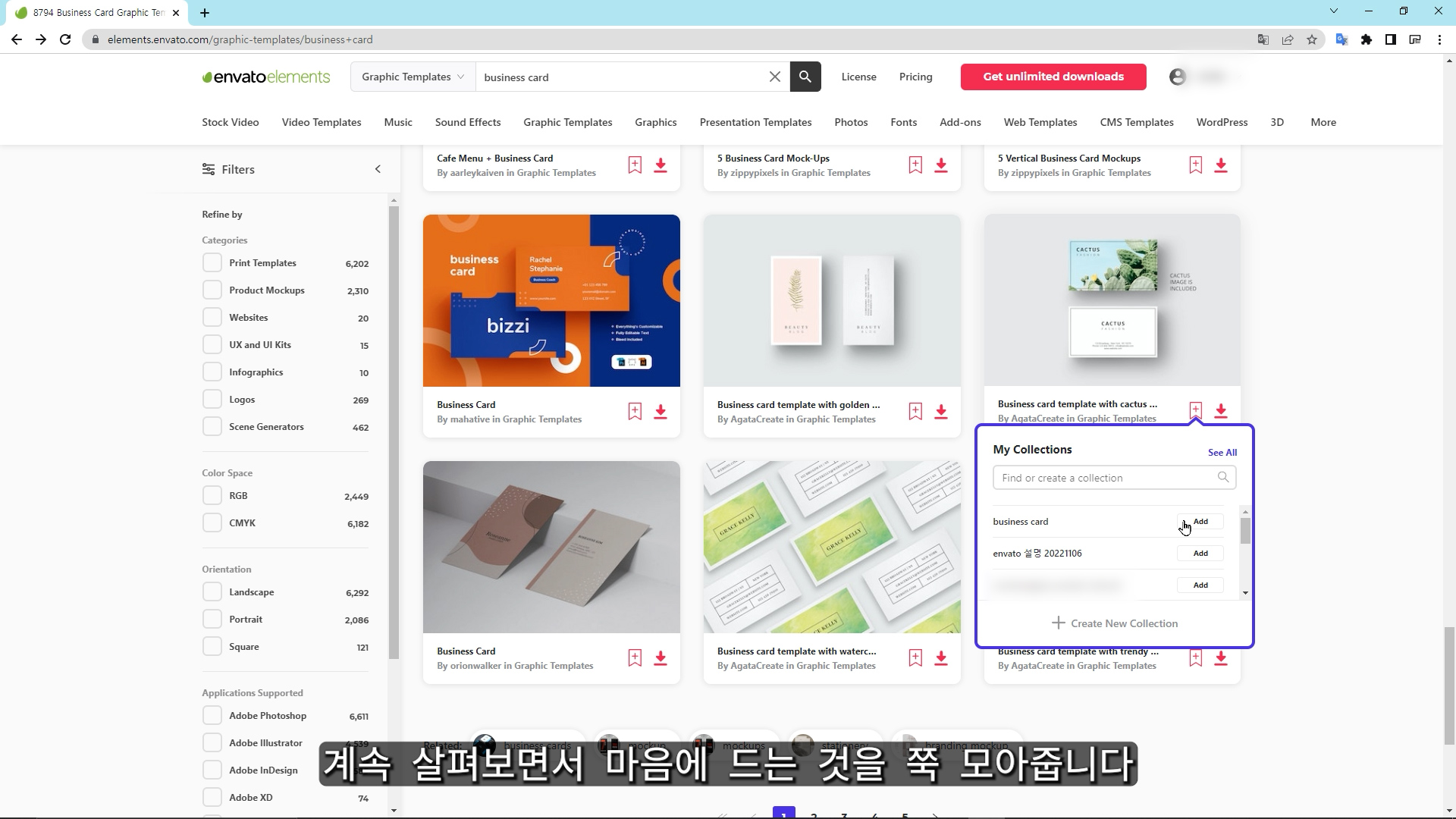Open the user account avatar icon
The width and height of the screenshot is (1456, 819).
pyautogui.click(x=1177, y=77)
